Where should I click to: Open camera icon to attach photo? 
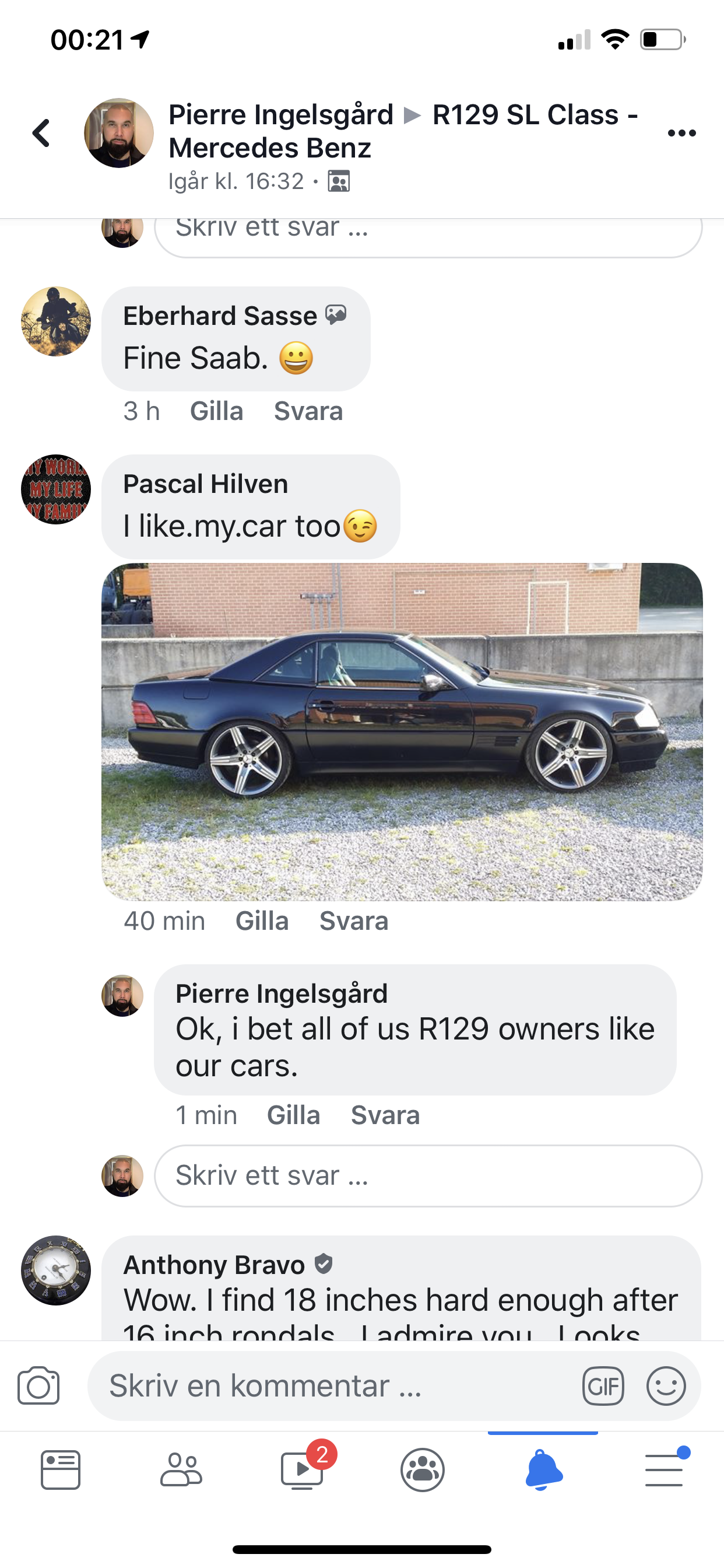pyautogui.click(x=38, y=1386)
